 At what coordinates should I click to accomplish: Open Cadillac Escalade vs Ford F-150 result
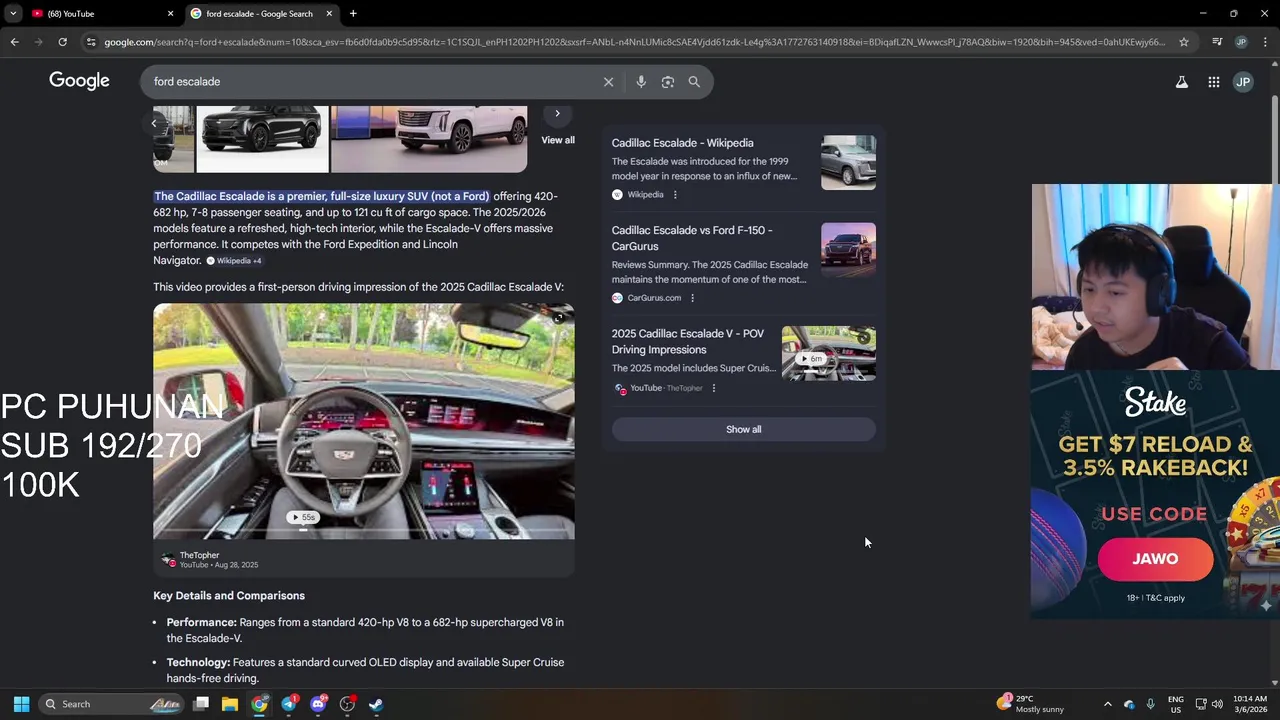tap(692, 238)
